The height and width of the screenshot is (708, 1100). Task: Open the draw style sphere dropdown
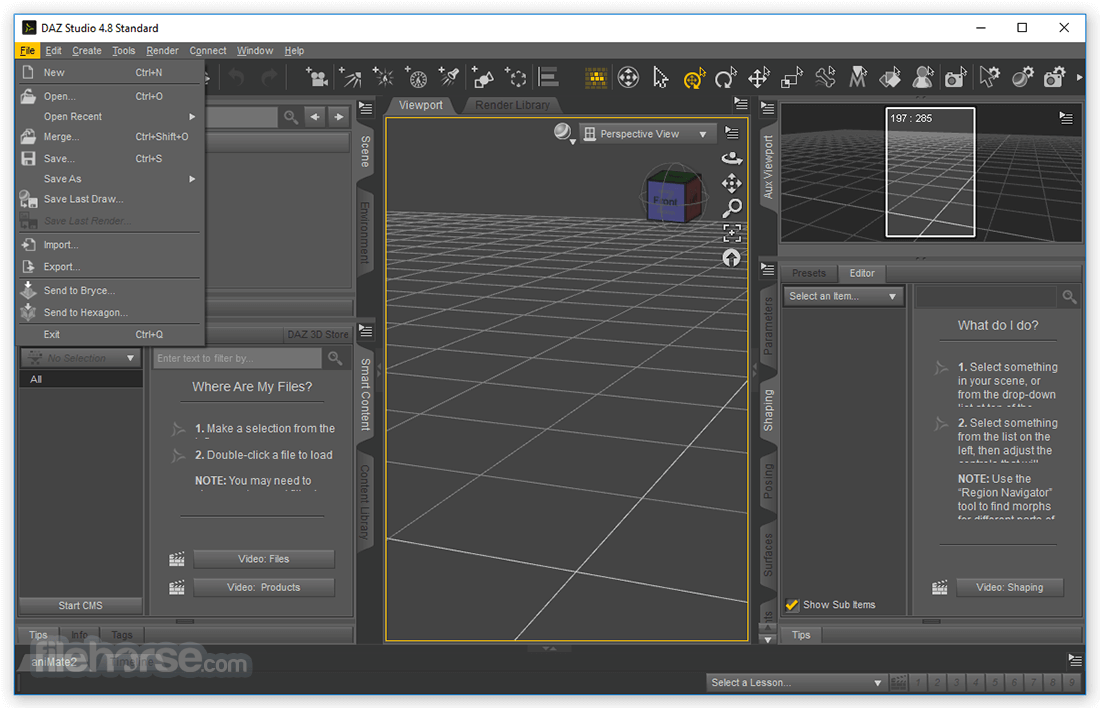pyautogui.click(x=564, y=133)
